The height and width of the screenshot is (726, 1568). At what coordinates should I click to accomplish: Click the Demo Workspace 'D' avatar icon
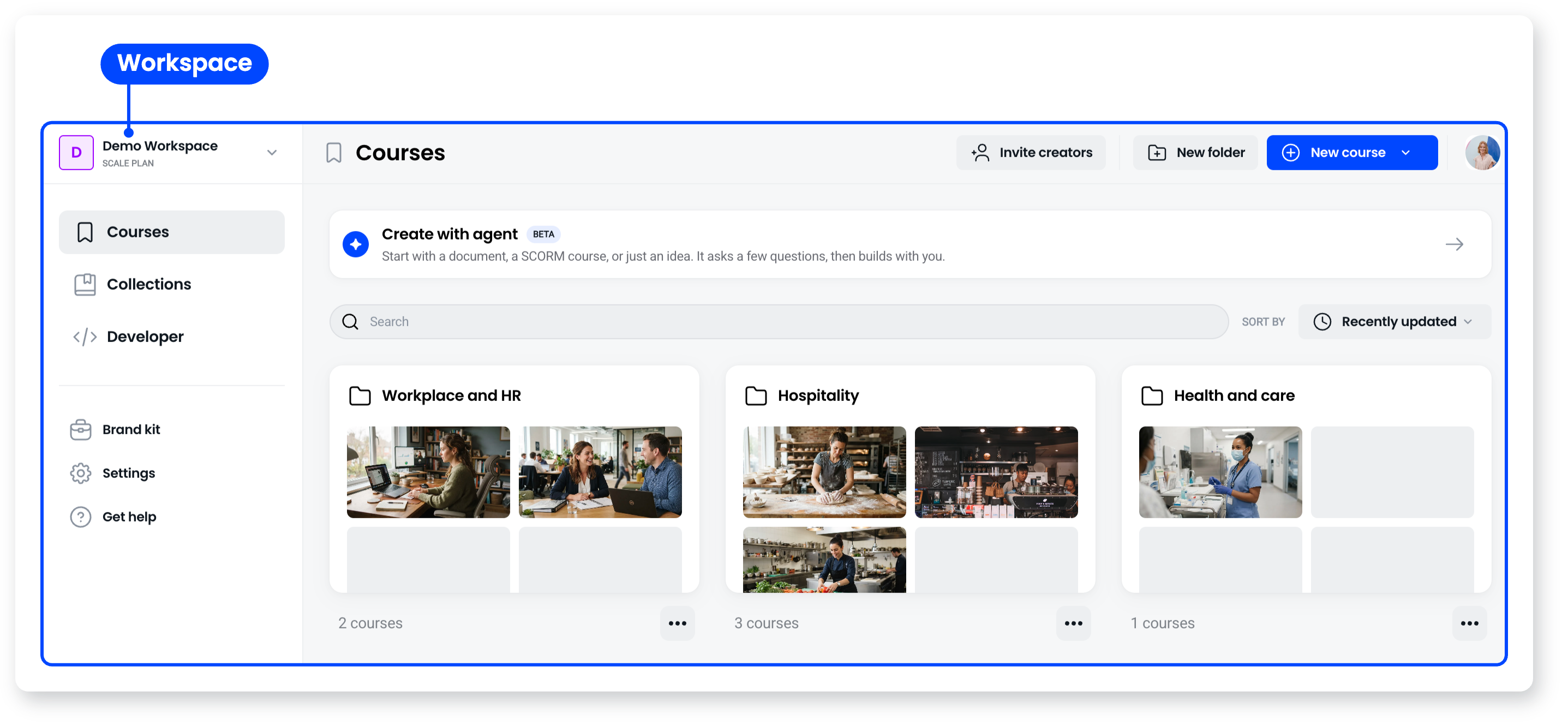[x=76, y=152]
